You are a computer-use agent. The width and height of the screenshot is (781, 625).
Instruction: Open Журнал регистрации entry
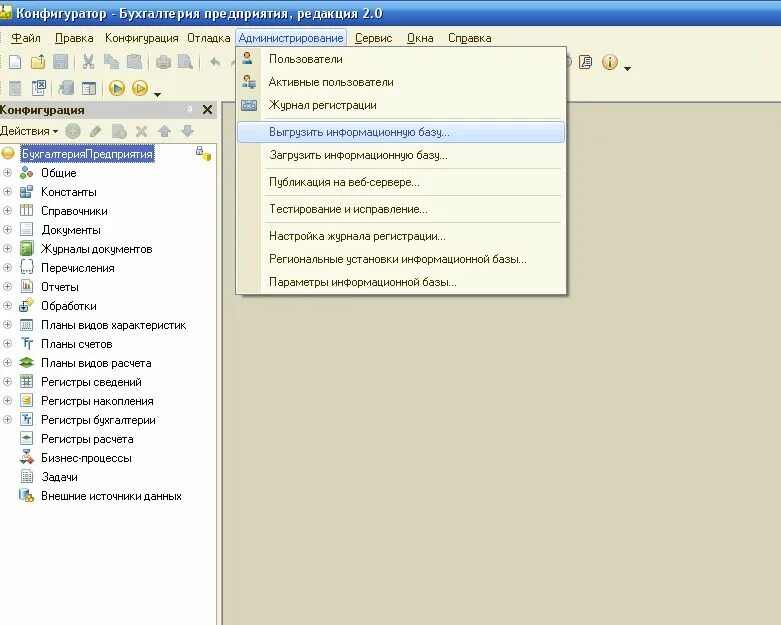(401, 105)
